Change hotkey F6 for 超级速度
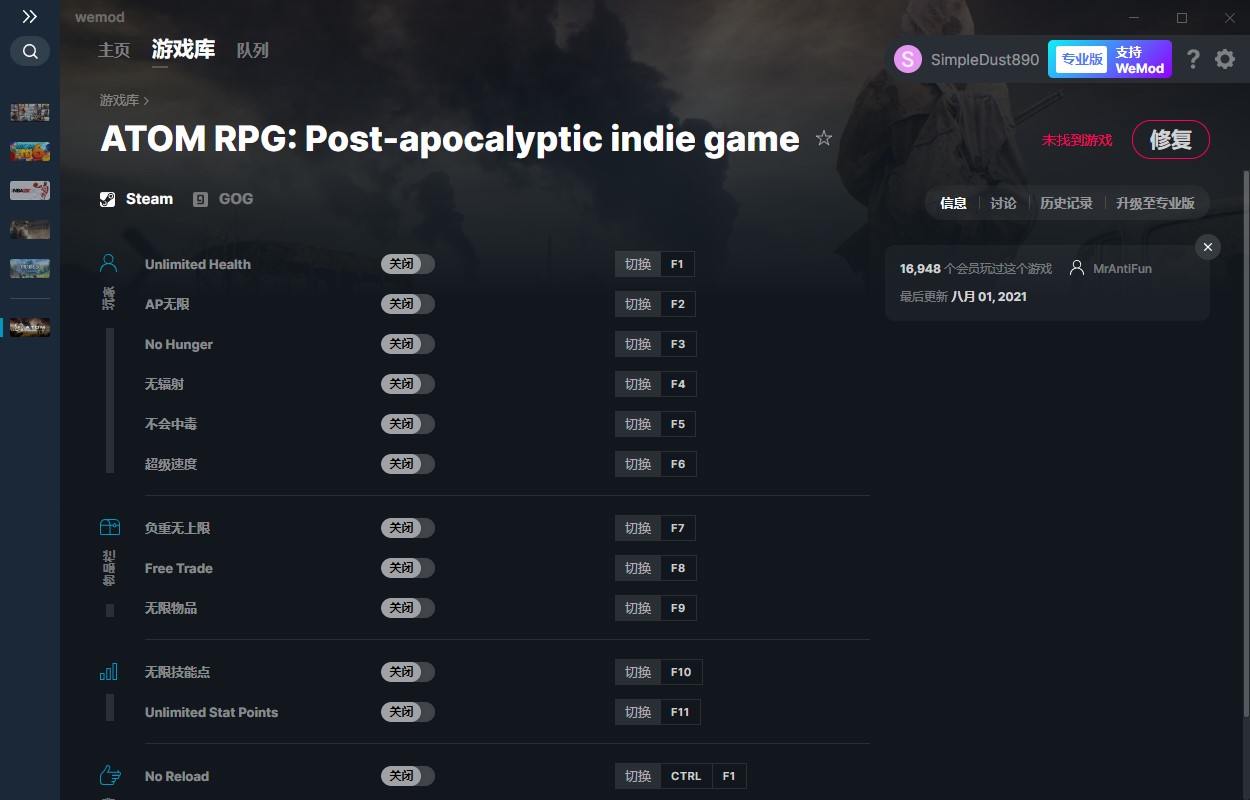This screenshot has width=1250, height=800. point(678,464)
